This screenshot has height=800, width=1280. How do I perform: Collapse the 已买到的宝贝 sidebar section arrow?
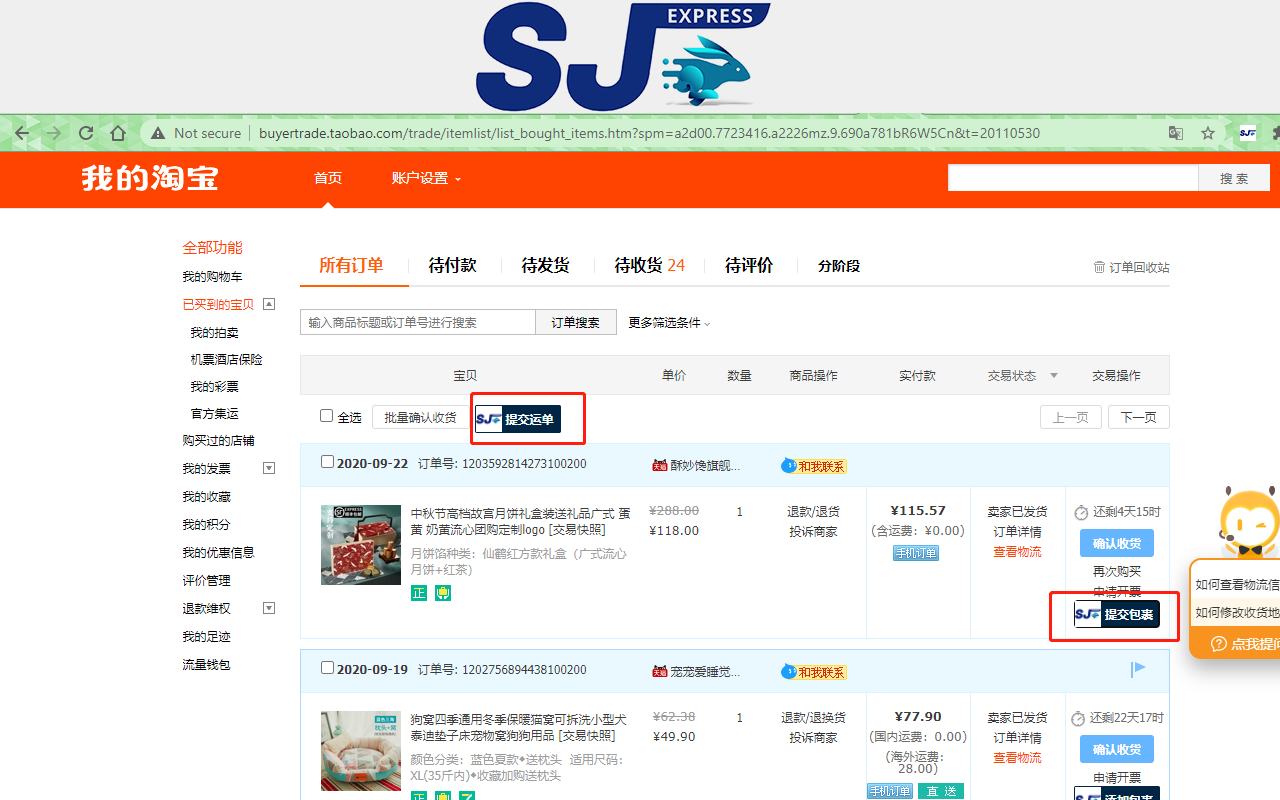pyautogui.click(x=268, y=304)
